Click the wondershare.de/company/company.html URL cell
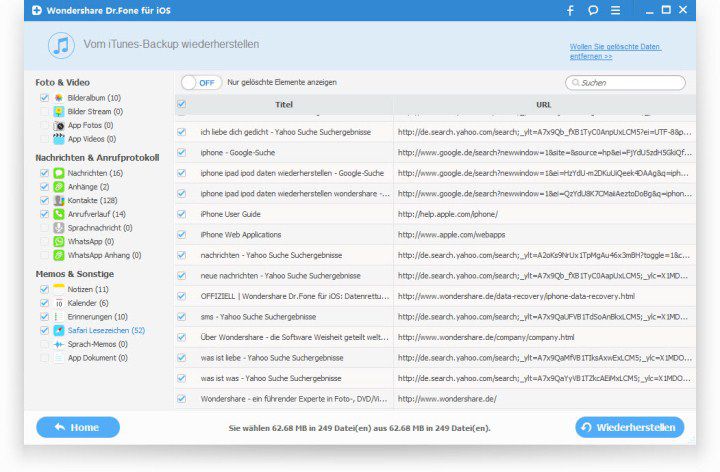This screenshot has height=472, width=720. click(486, 337)
